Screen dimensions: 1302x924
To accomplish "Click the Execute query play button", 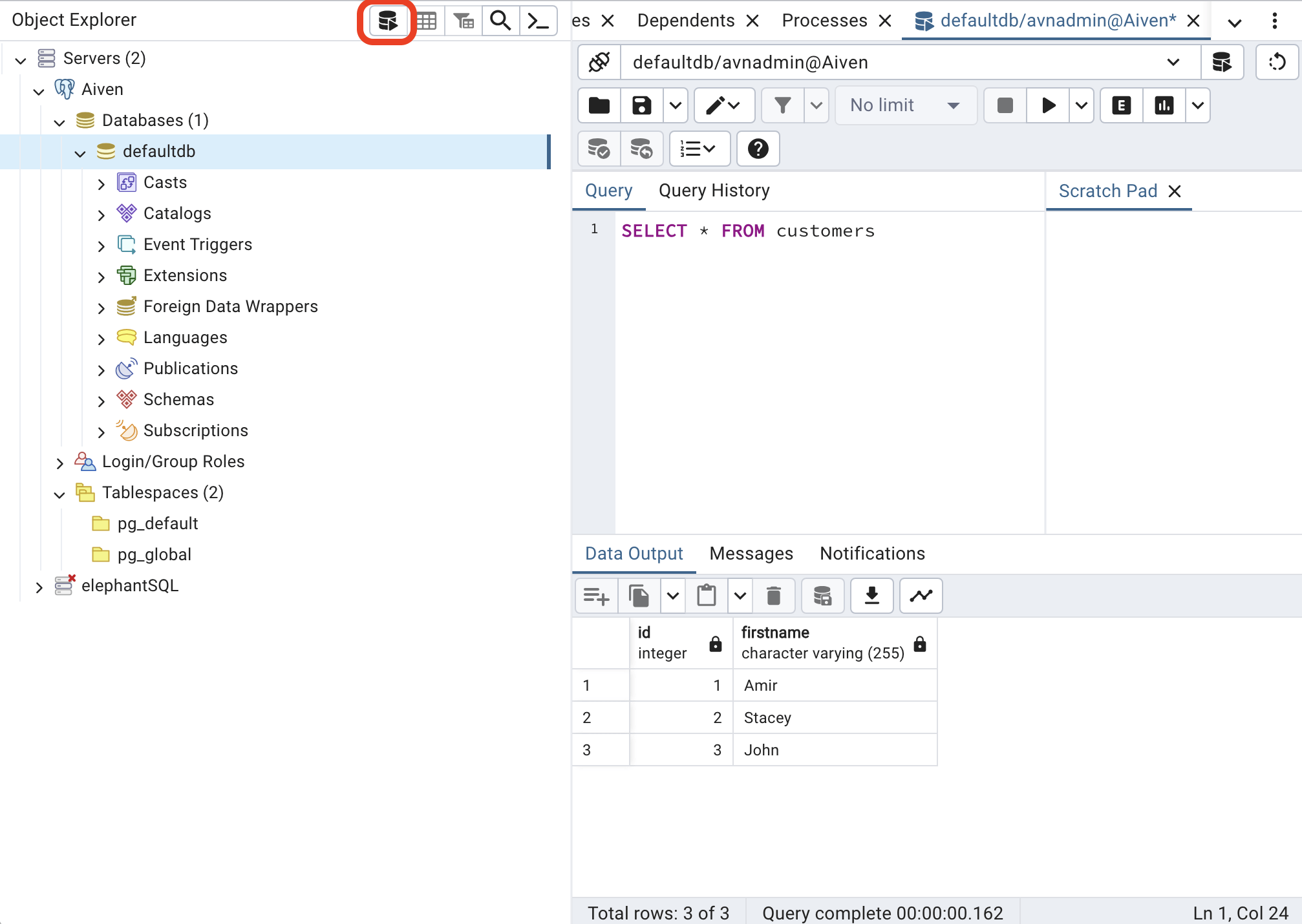I will [1048, 105].
